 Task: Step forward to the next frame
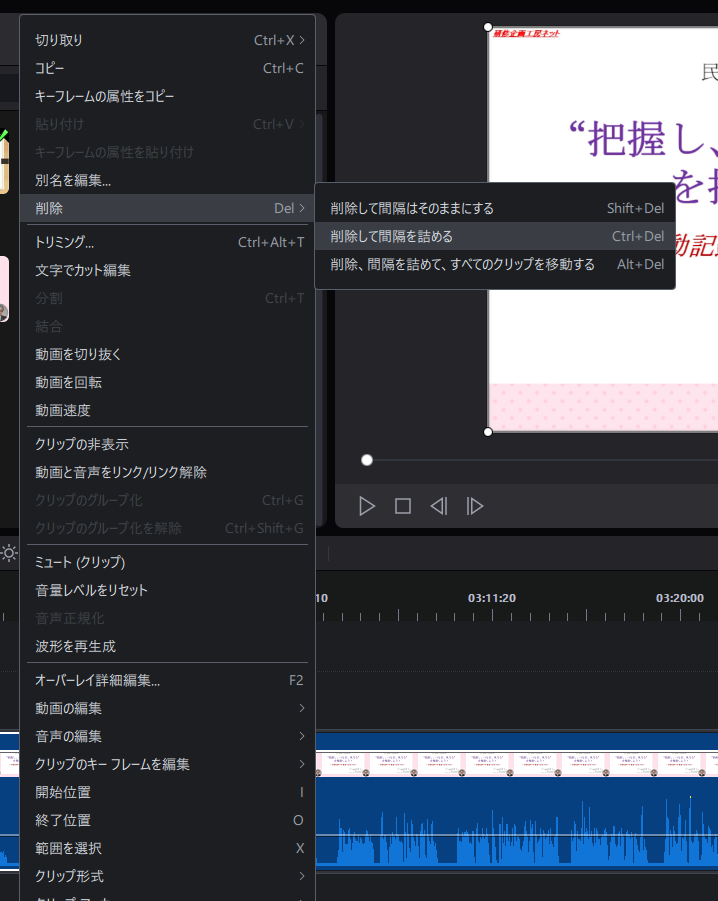[x=475, y=506]
